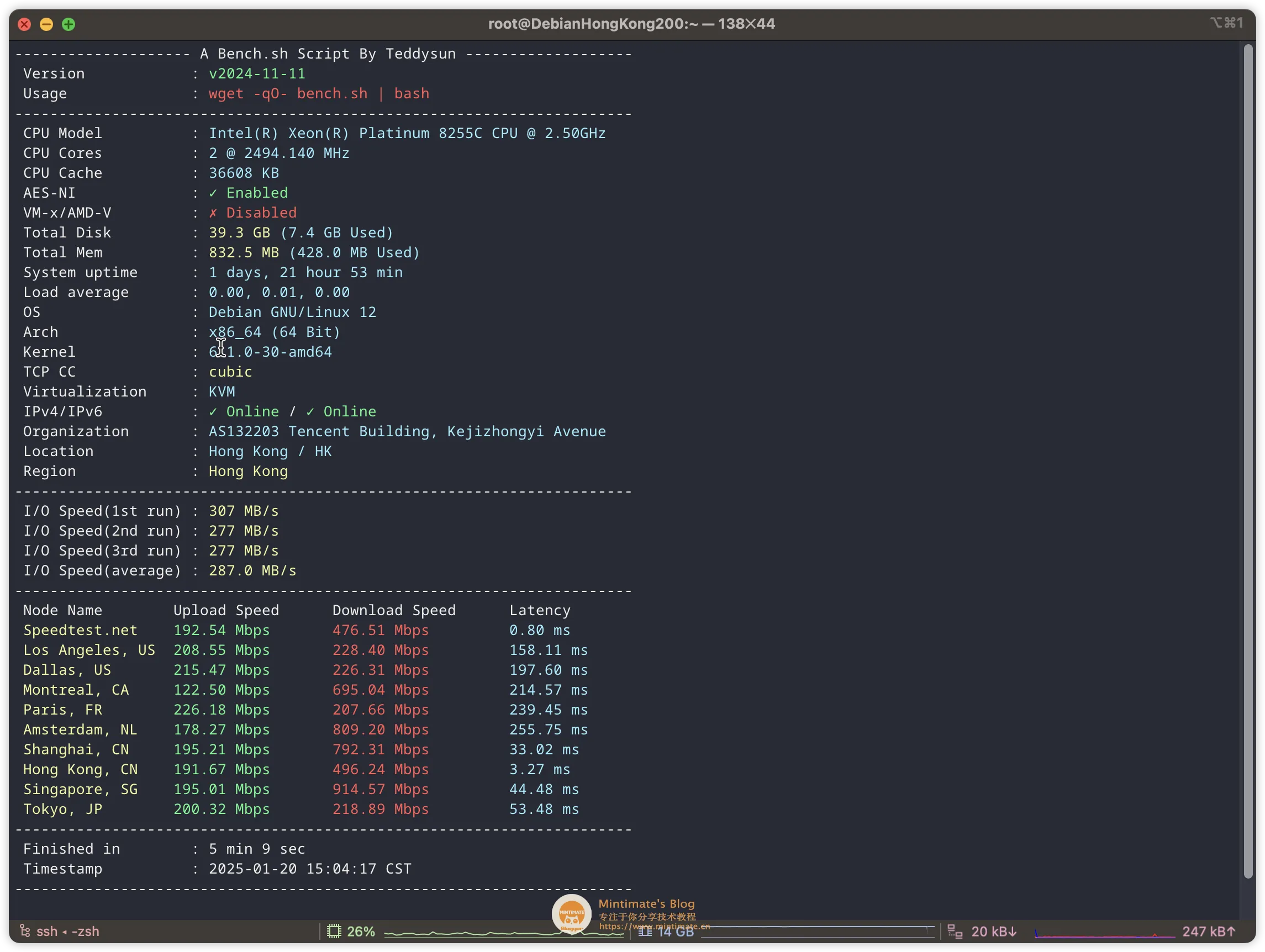Click the CPU model Intel Xeon Platinum 8255C
This screenshot has width=1265, height=952.
[x=407, y=133]
